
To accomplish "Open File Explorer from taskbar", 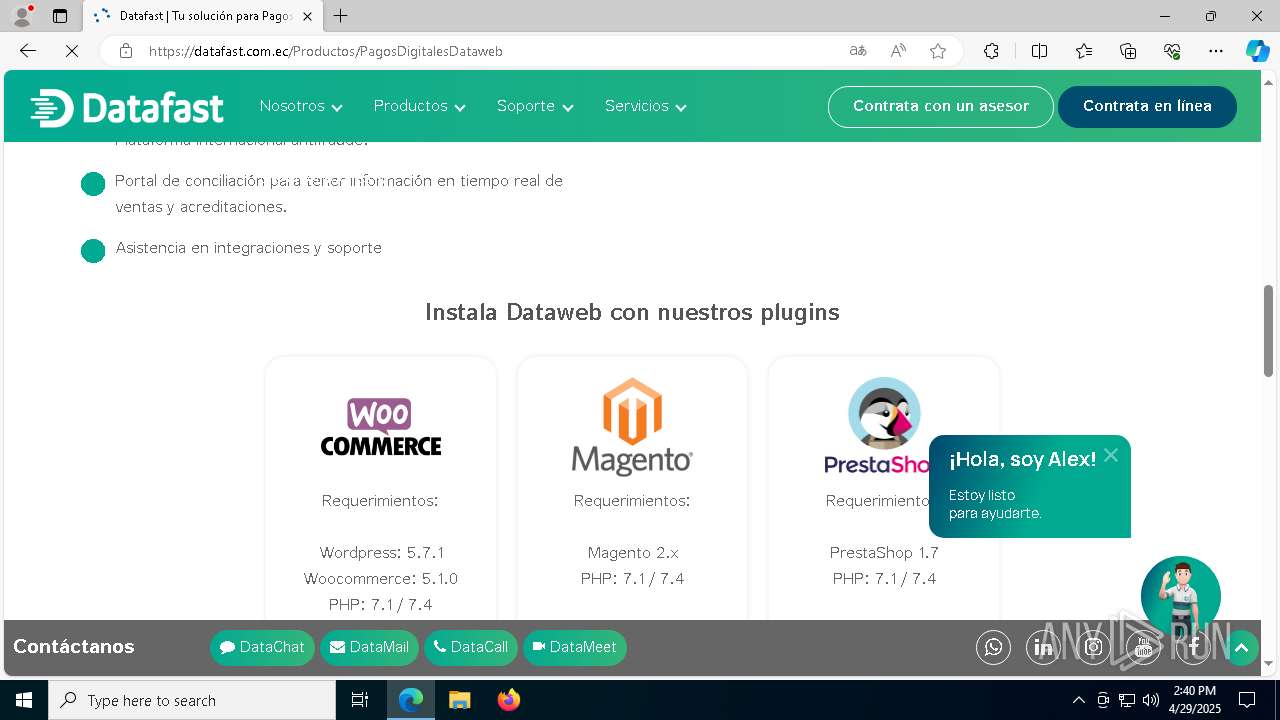I will (459, 700).
